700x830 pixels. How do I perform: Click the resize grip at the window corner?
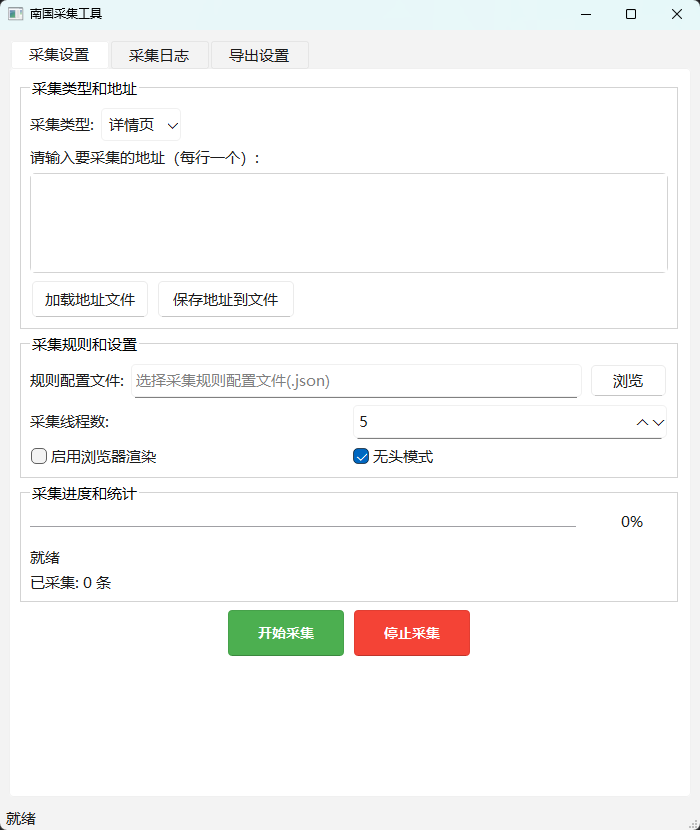pos(694,824)
